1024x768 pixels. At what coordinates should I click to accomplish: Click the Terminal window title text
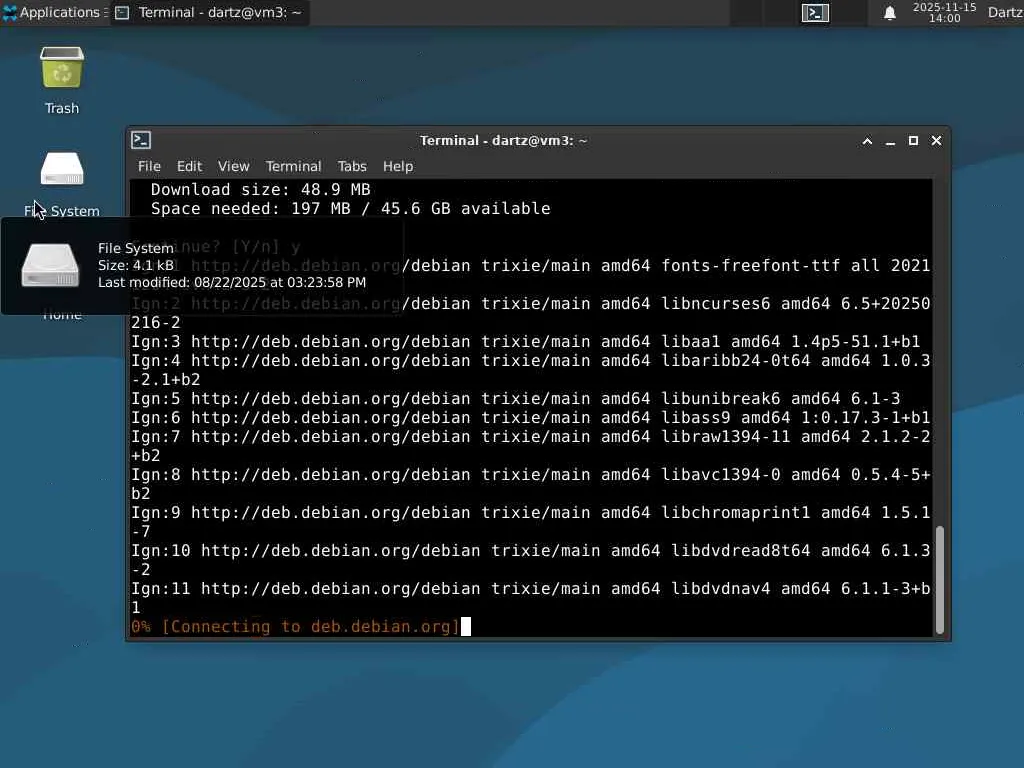[503, 141]
